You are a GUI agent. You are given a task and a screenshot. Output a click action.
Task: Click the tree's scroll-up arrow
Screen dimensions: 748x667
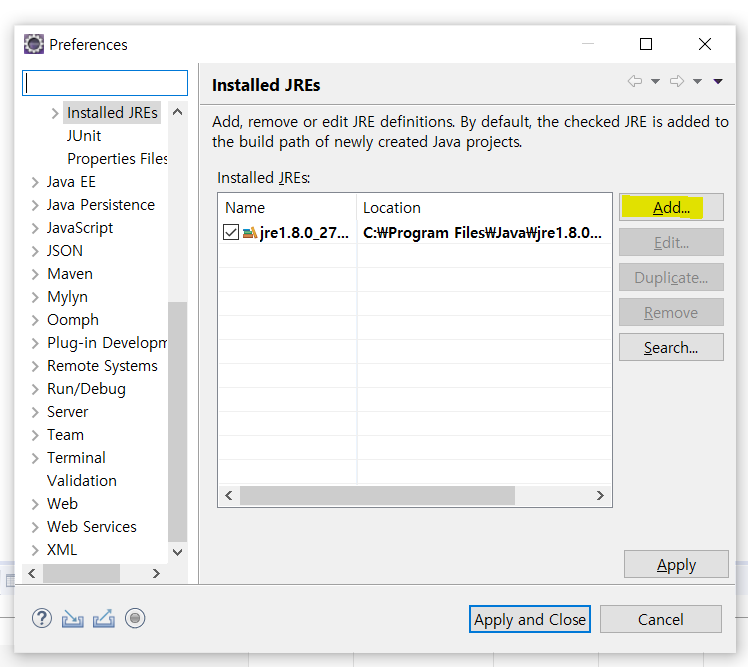177,112
